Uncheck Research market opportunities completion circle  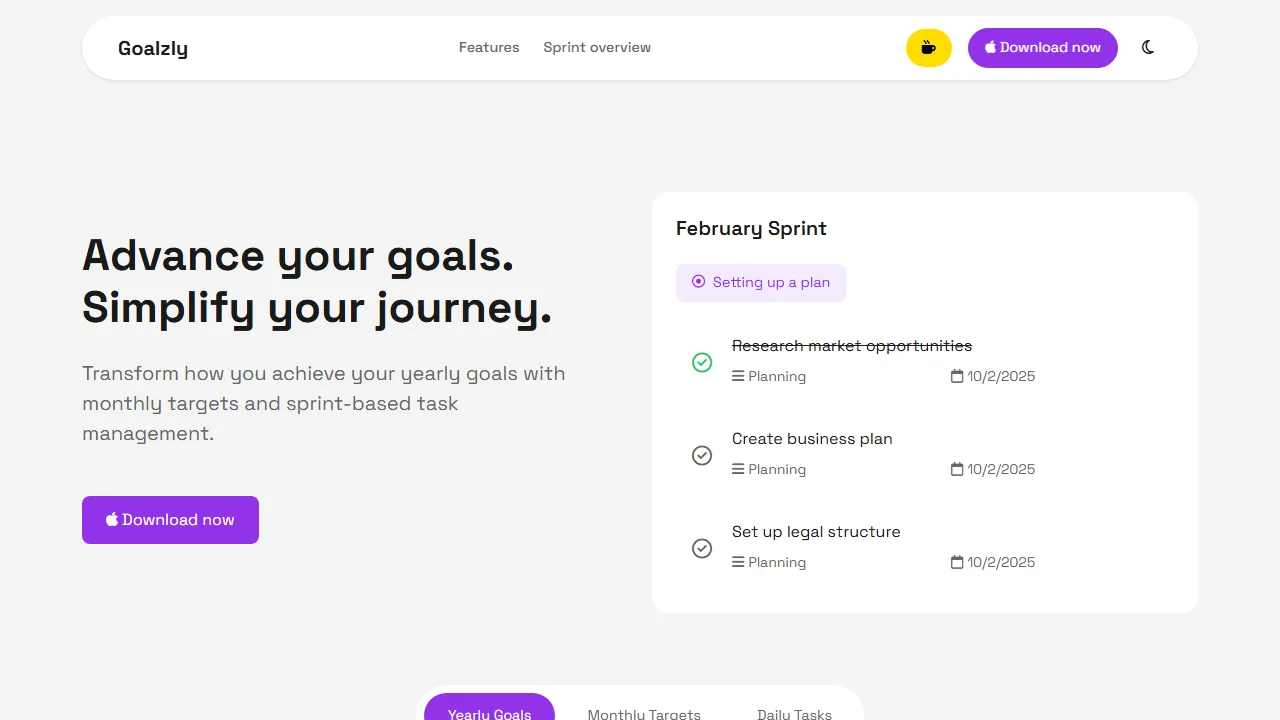pos(702,362)
